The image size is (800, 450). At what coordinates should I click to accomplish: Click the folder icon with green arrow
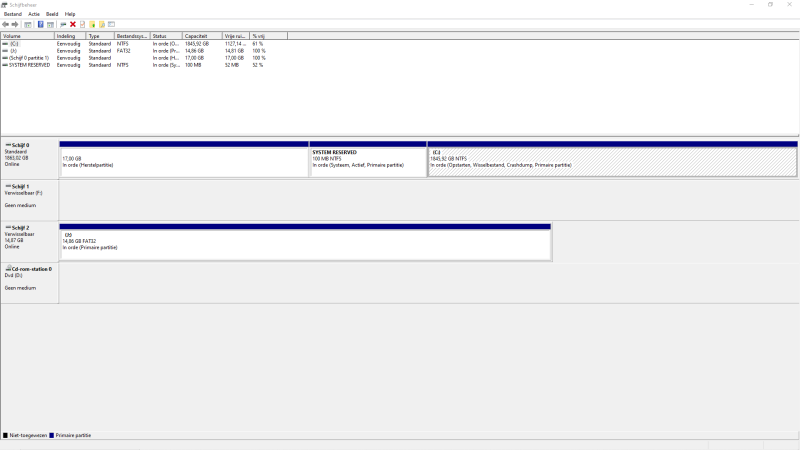pos(92,24)
